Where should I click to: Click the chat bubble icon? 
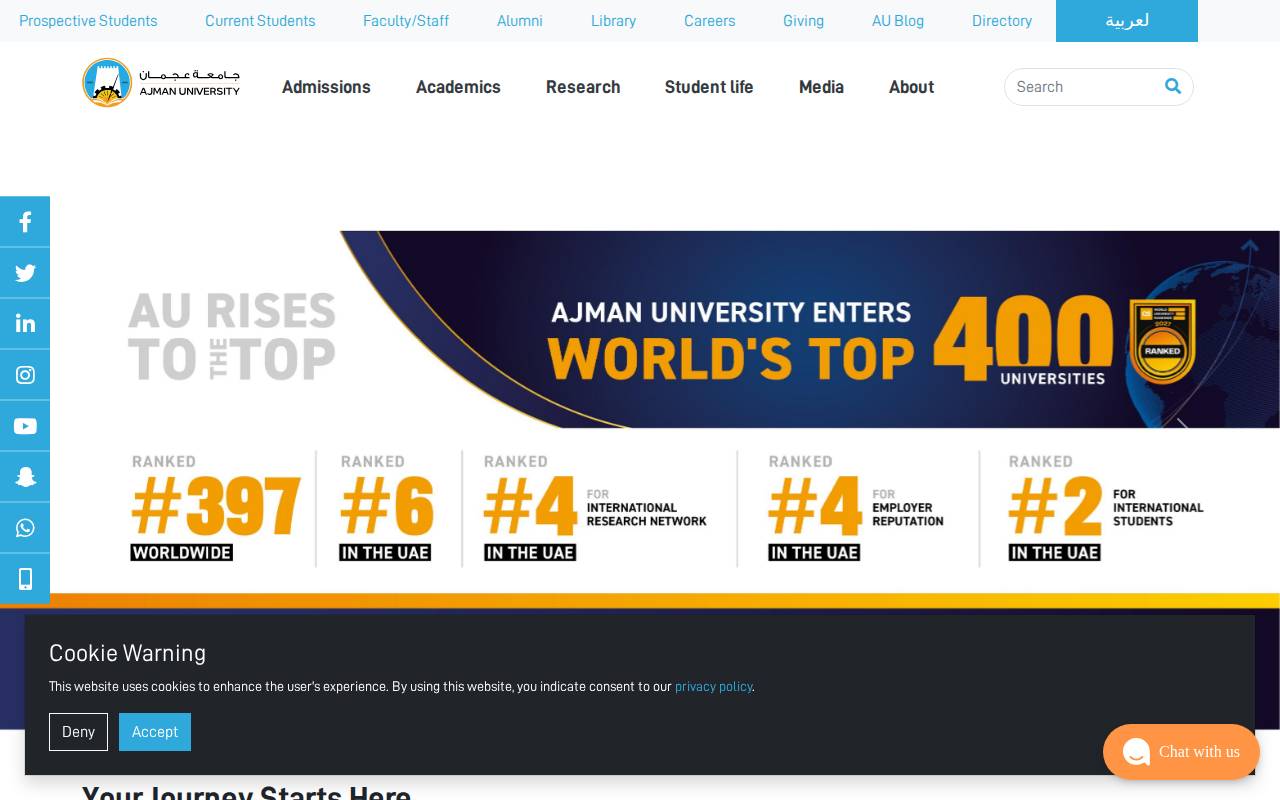click(x=1136, y=752)
